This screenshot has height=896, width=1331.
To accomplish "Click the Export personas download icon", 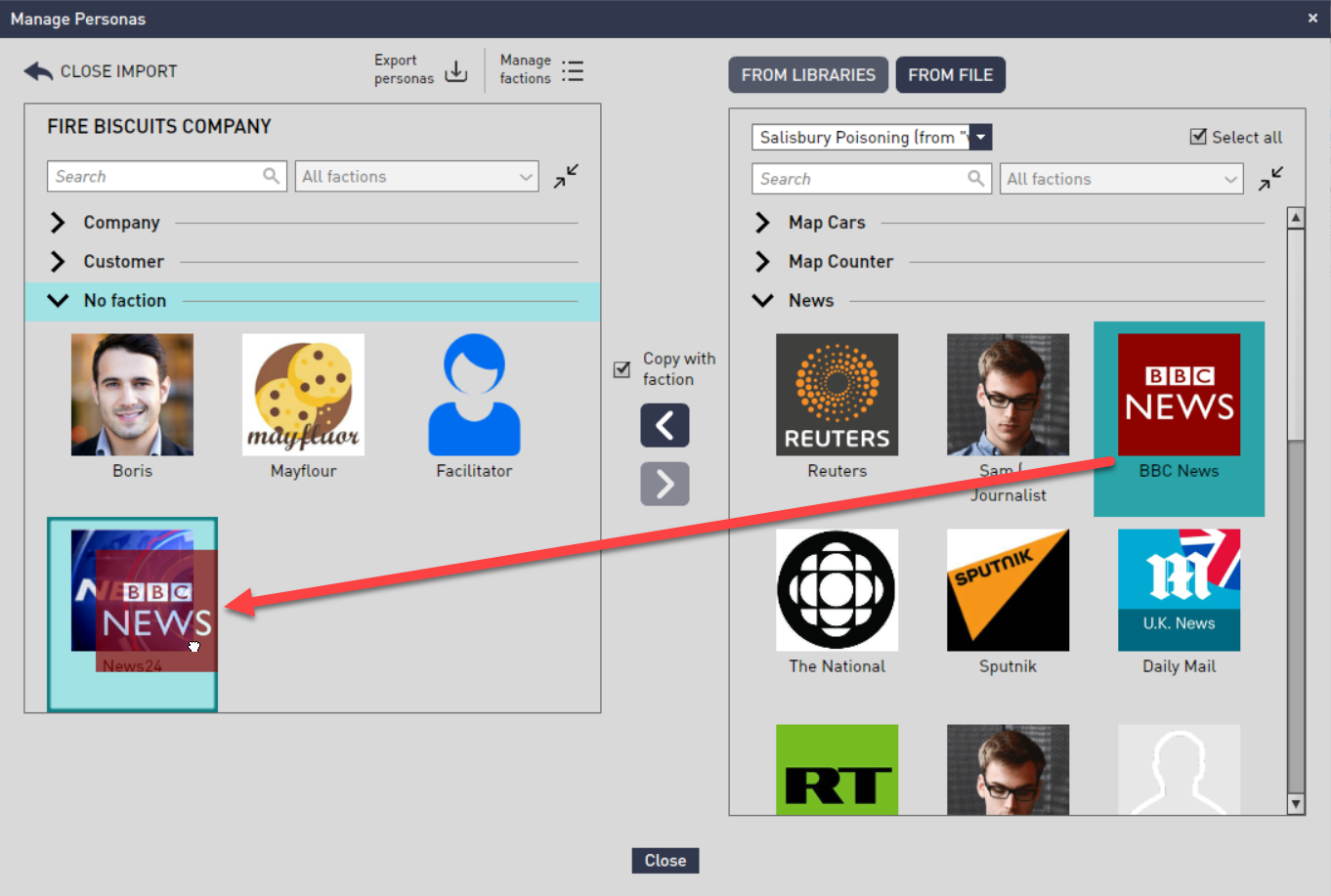I will coord(456,71).
